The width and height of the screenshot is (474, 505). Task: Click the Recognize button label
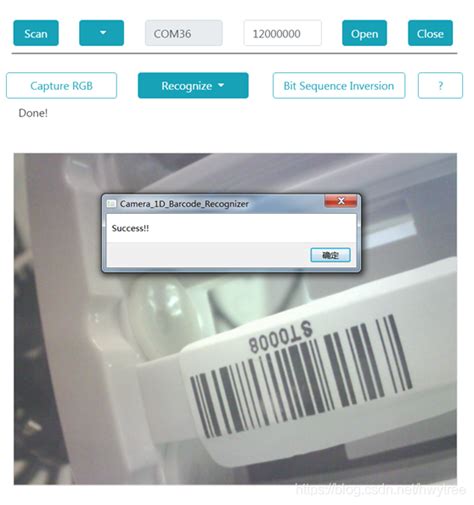tap(187, 86)
